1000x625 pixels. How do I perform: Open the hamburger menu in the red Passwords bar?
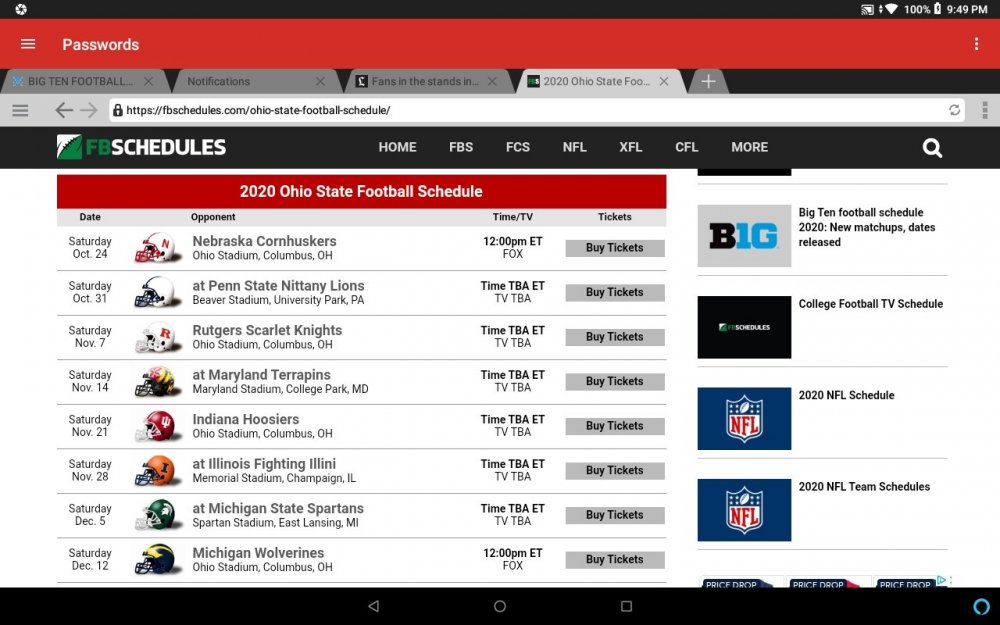click(28, 44)
